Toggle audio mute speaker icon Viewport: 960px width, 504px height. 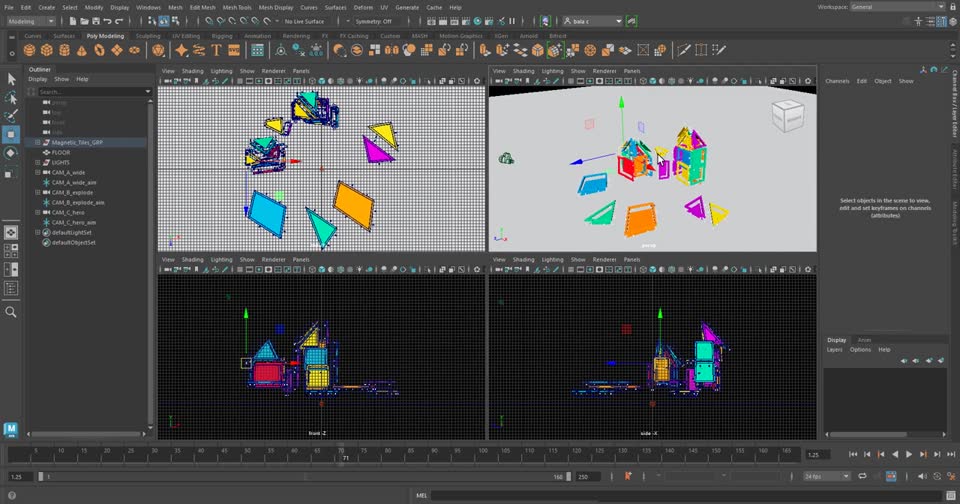922,476
